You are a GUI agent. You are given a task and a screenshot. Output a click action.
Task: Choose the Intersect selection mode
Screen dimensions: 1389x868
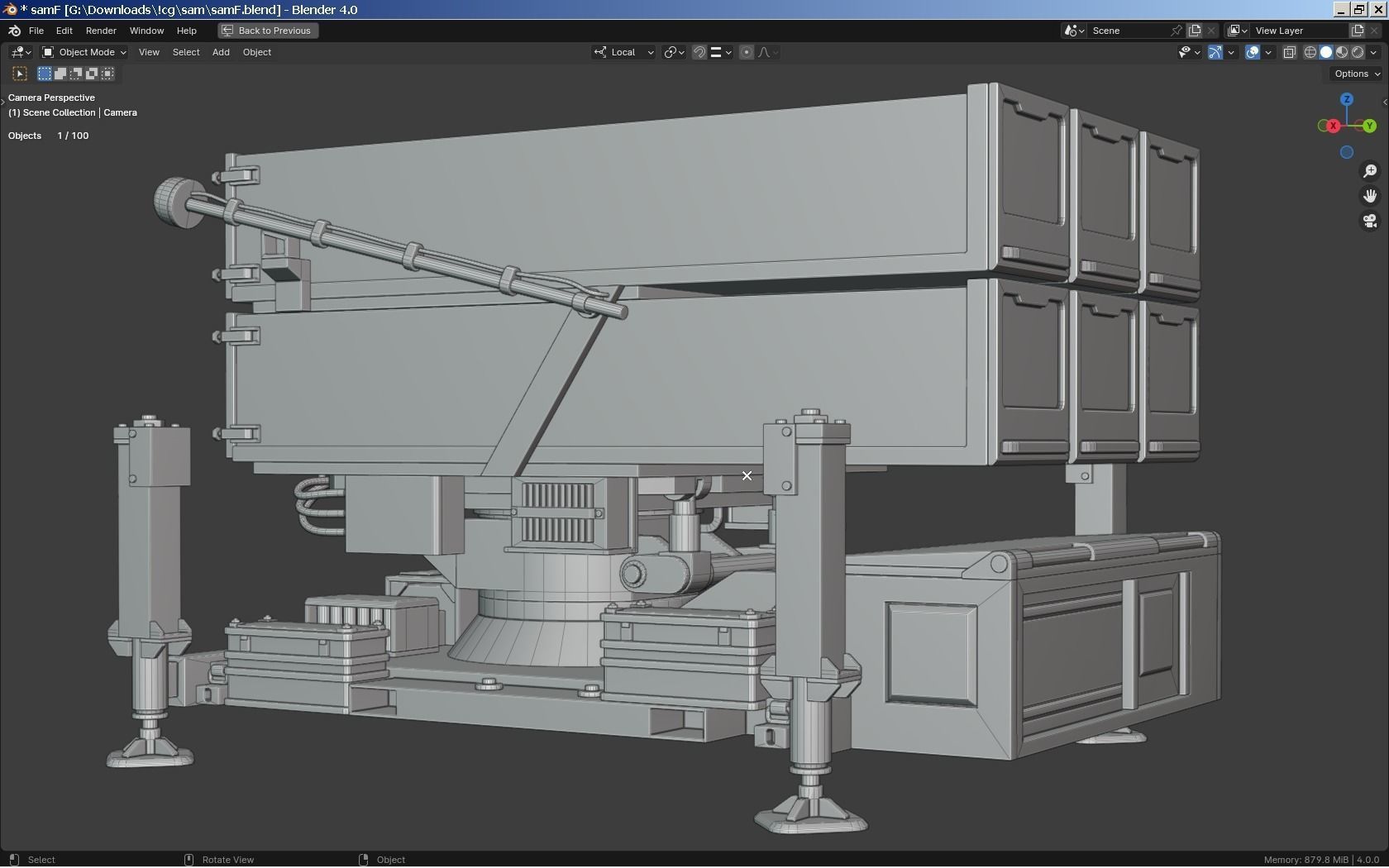107,74
